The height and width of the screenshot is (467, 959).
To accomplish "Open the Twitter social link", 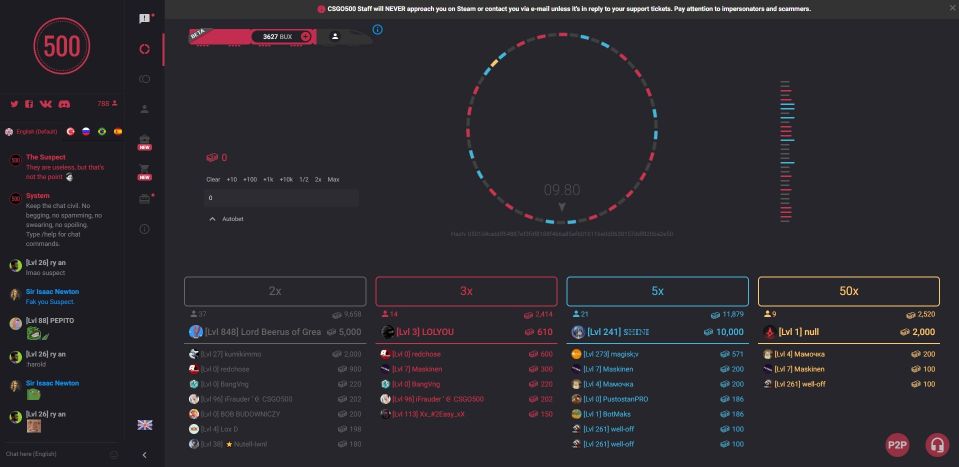I will pyautogui.click(x=15, y=104).
